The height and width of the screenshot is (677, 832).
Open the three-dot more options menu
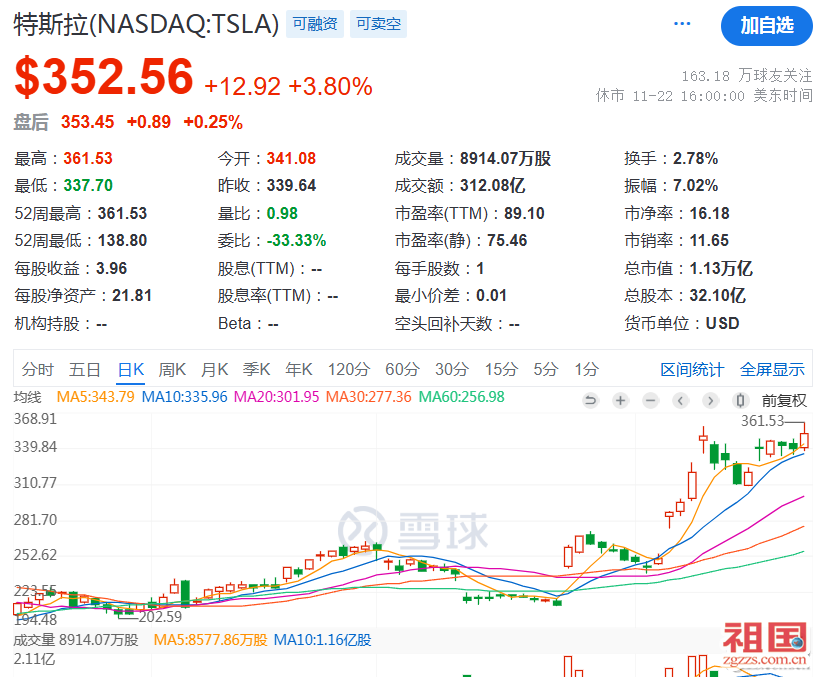pos(682,24)
